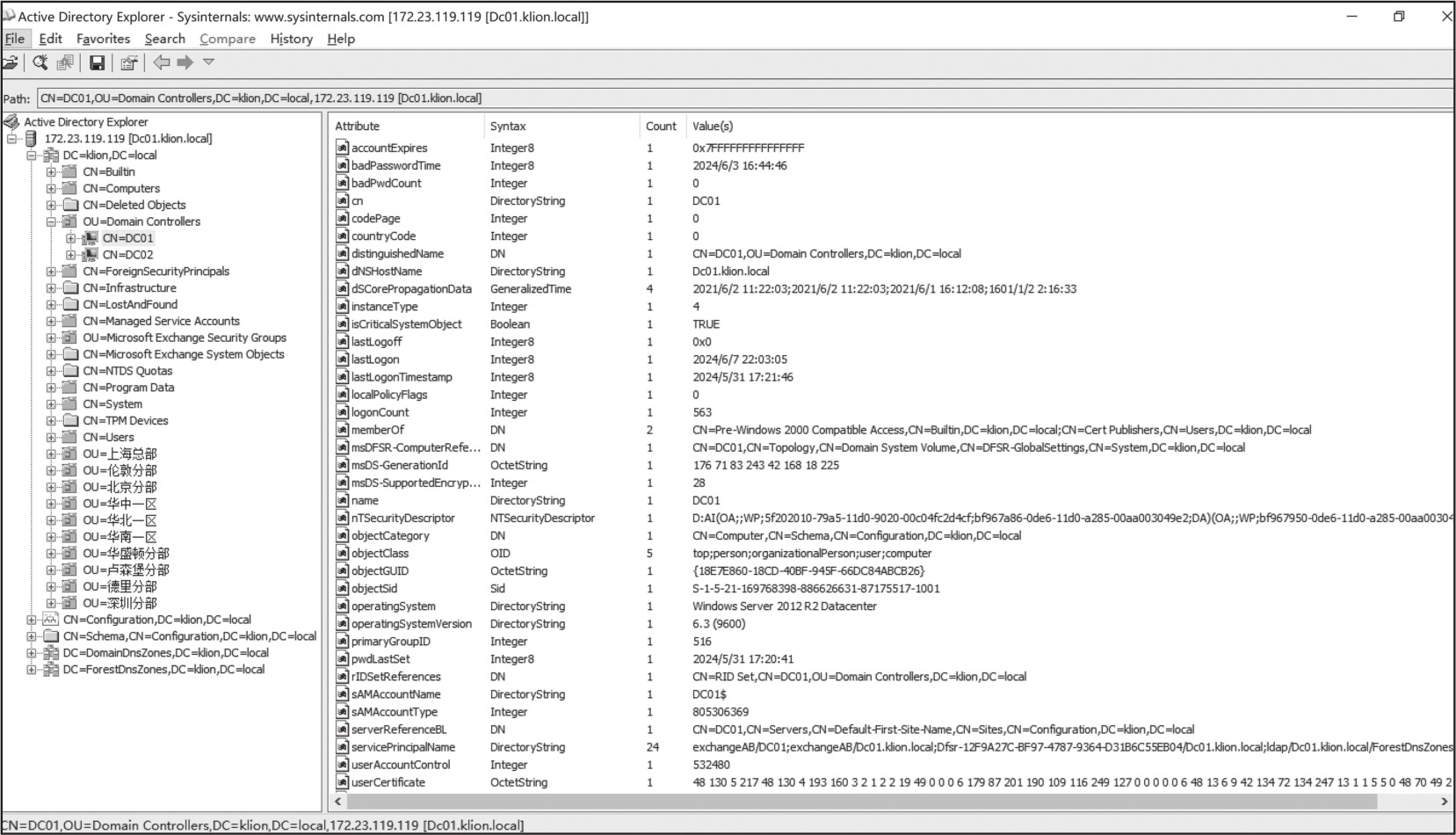Open the Help menu

coord(341,39)
